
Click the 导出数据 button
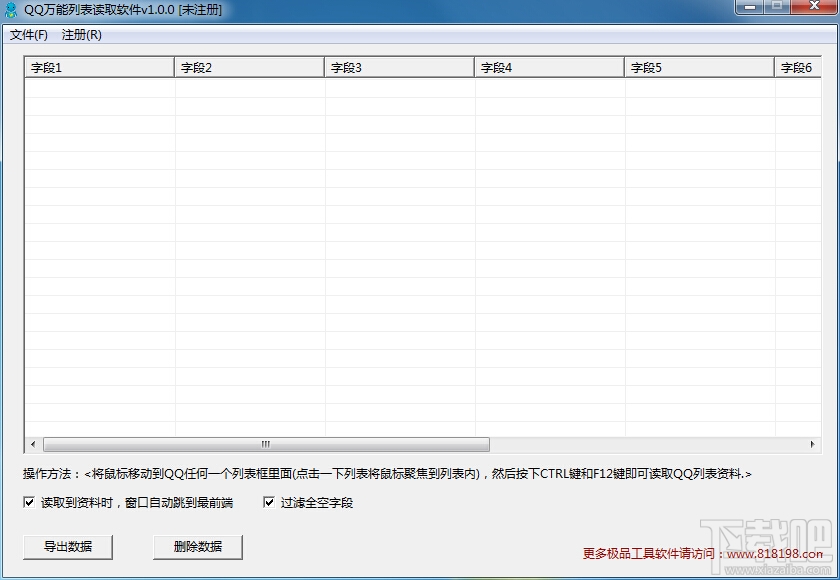pos(68,547)
